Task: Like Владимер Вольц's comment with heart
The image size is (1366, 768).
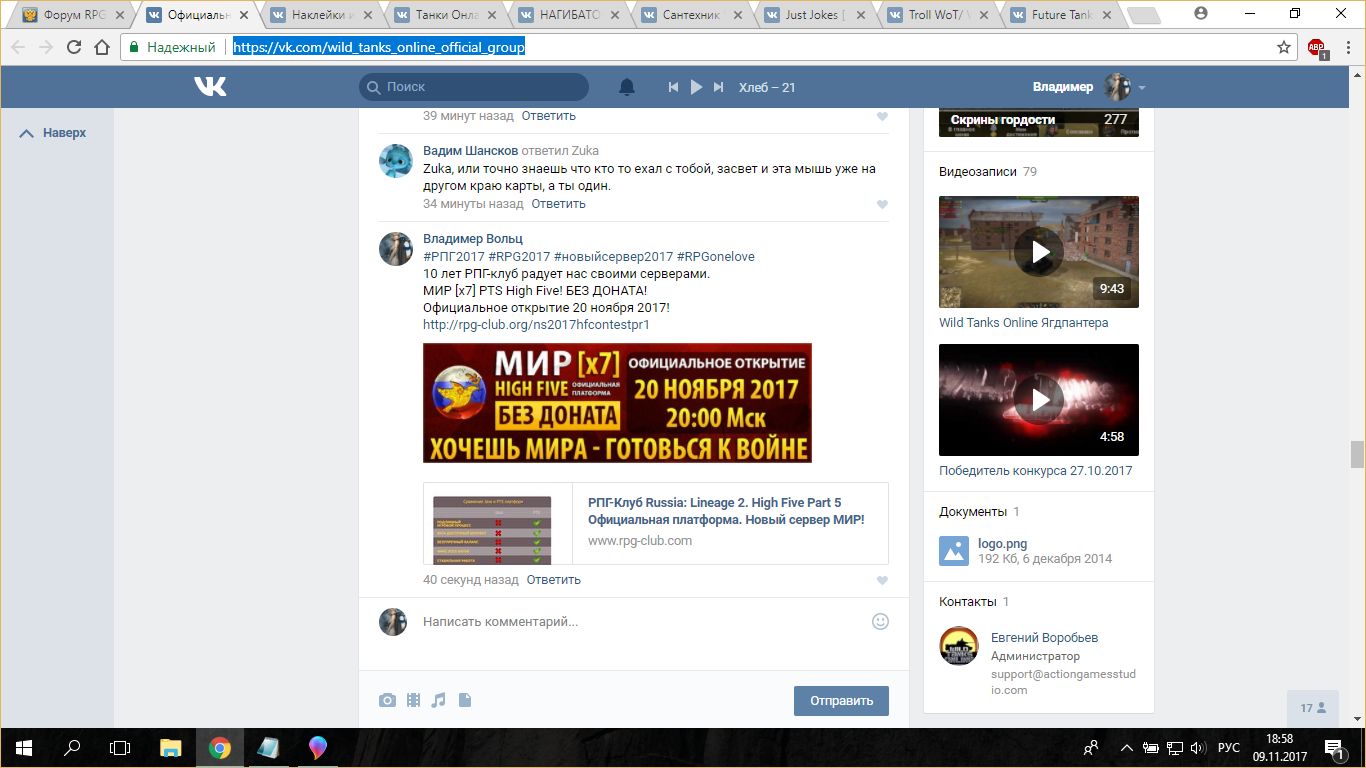Action: tap(882, 580)
